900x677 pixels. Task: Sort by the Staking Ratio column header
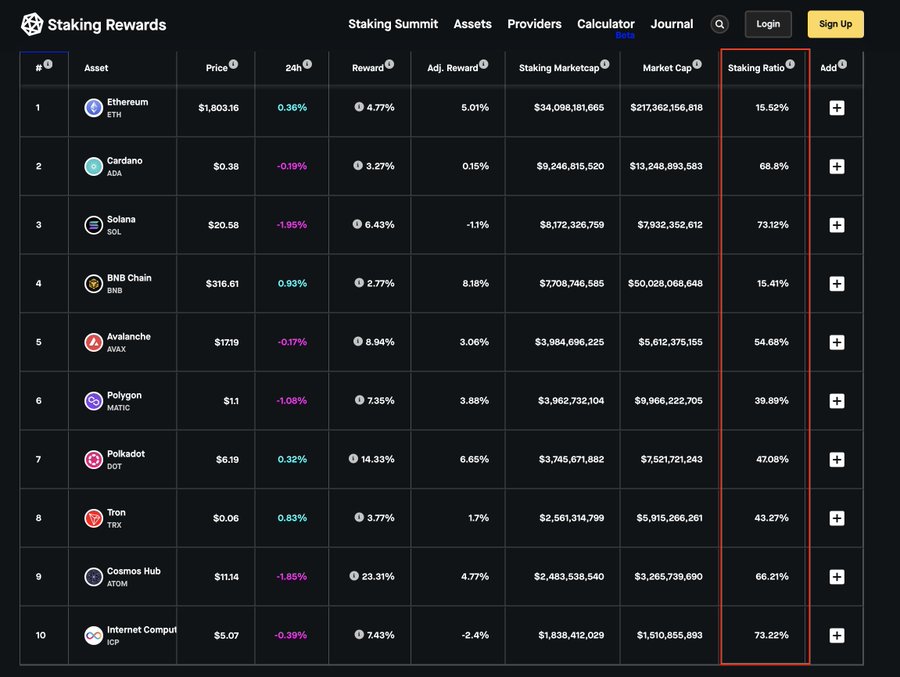756,68
